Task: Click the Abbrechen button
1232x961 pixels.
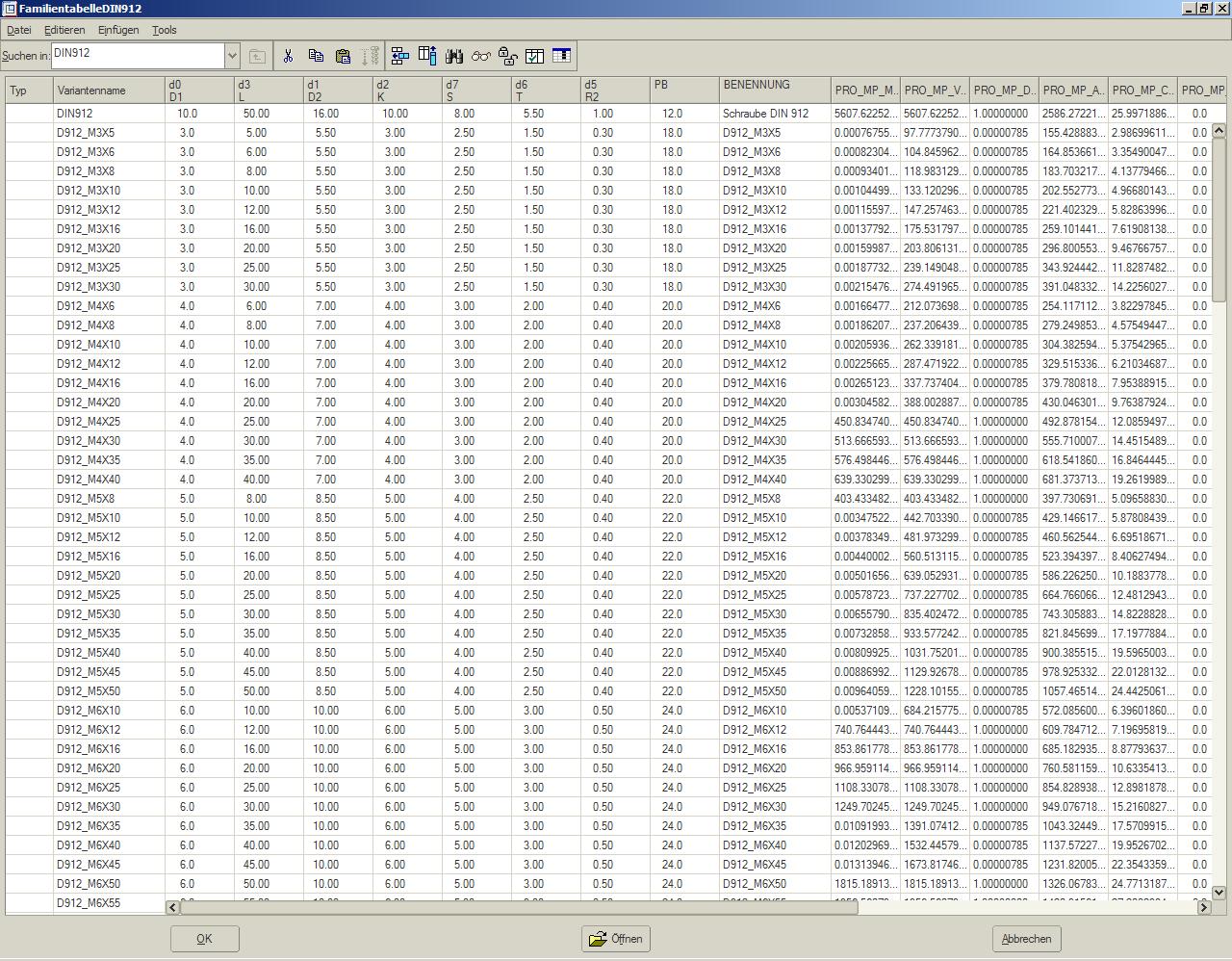Action: coord(1026,939)
